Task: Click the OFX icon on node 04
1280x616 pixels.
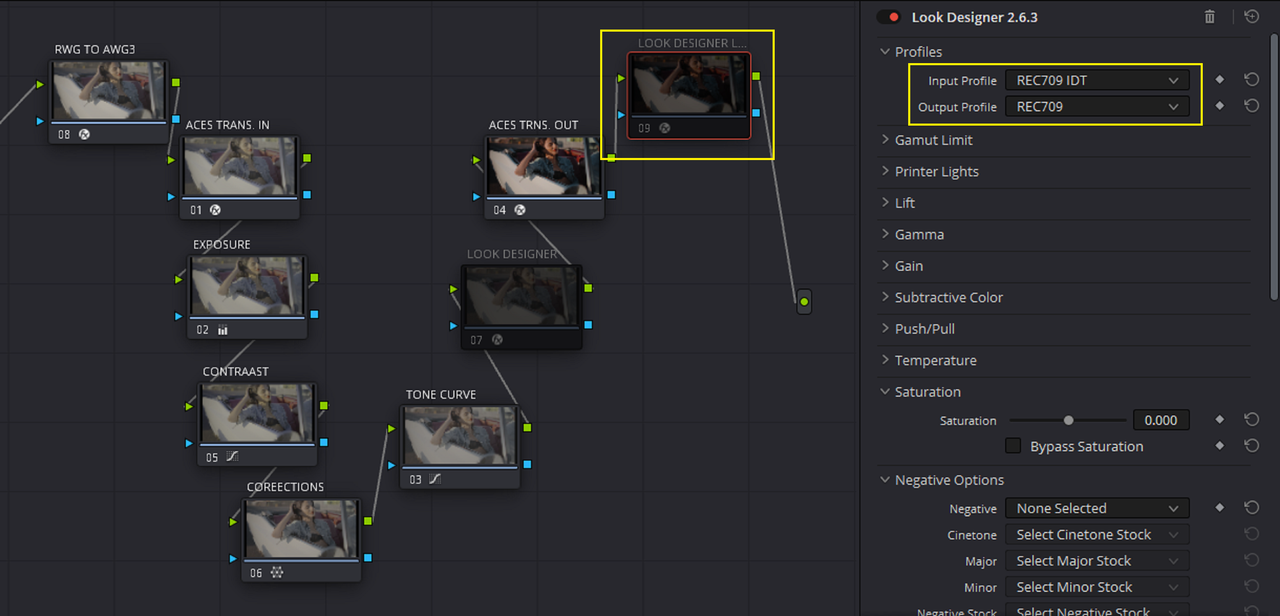Action: tap(519, 210)
